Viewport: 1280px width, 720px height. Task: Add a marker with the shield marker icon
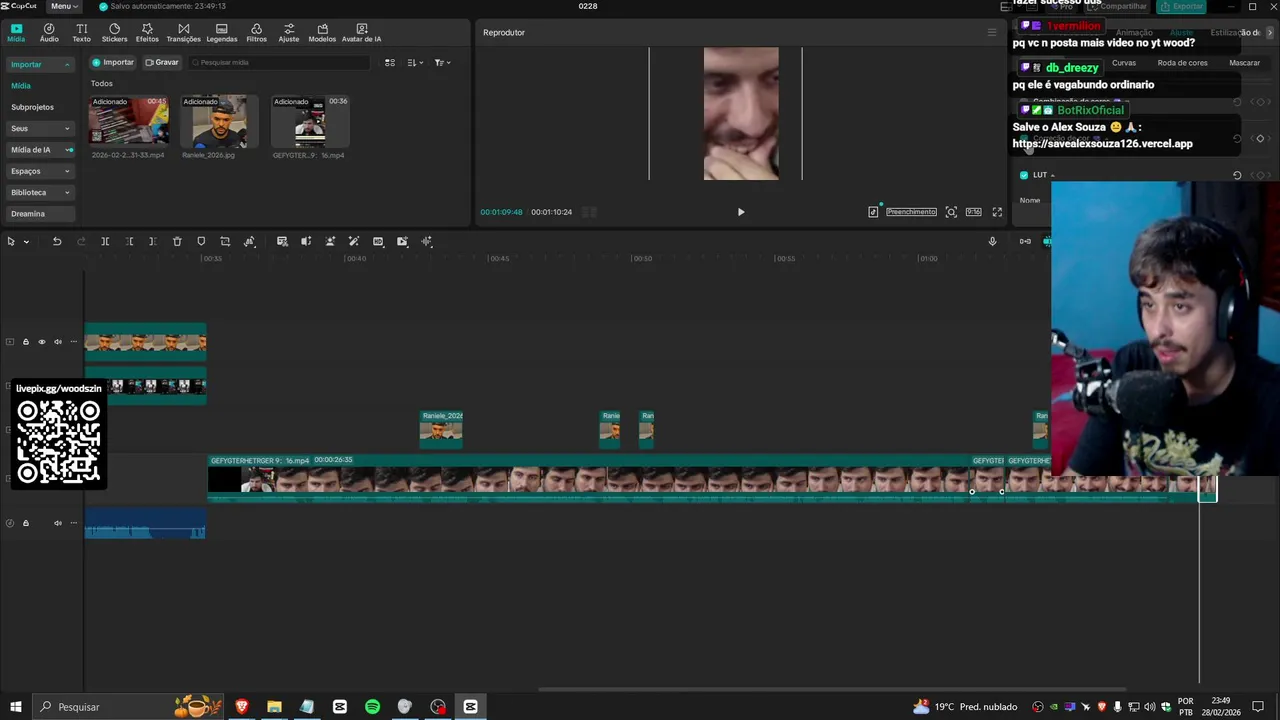pyautogui.click(x=201, y=241)
